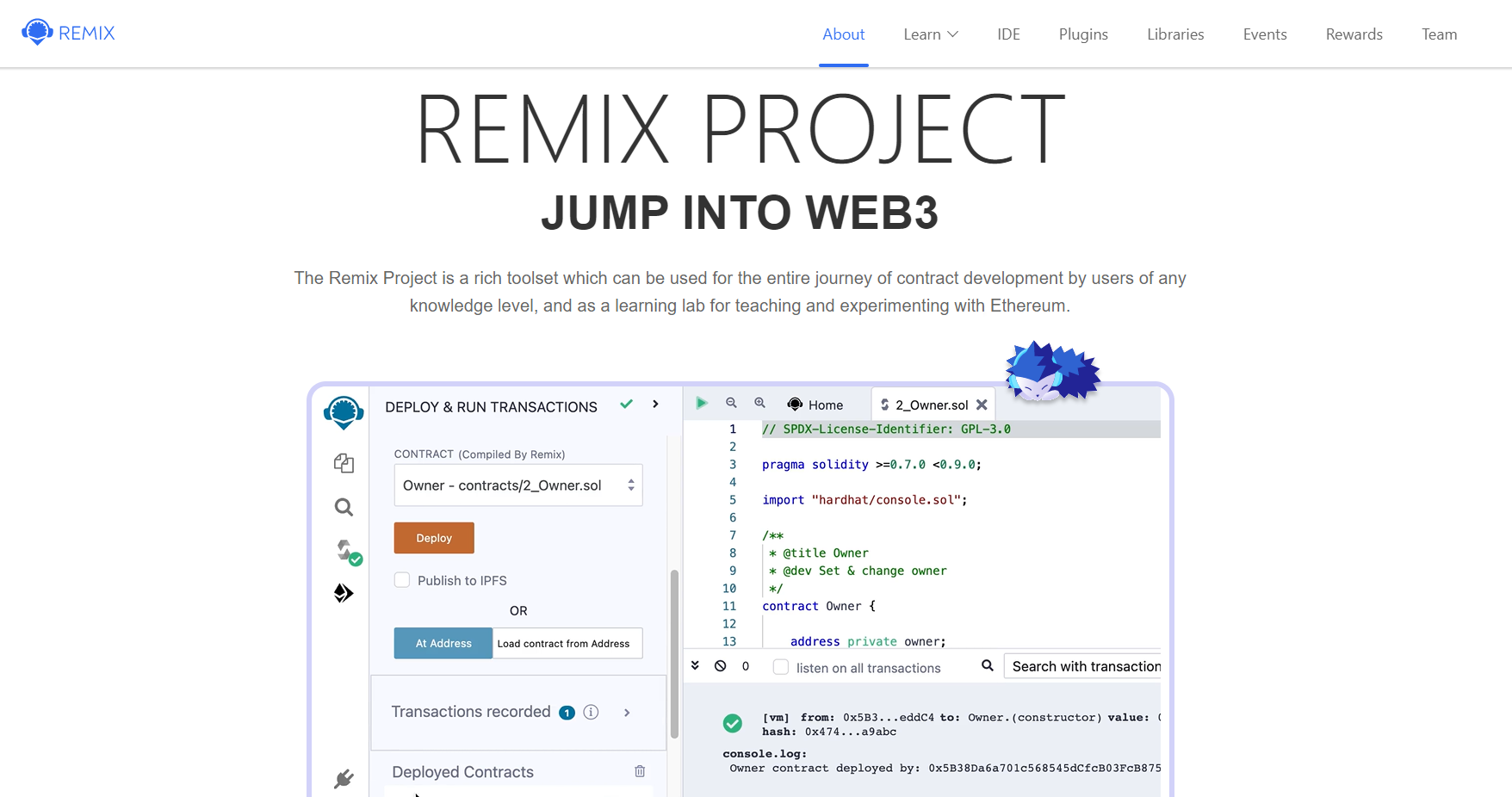Click the orange Deploy button

click(x=434, y=538)
